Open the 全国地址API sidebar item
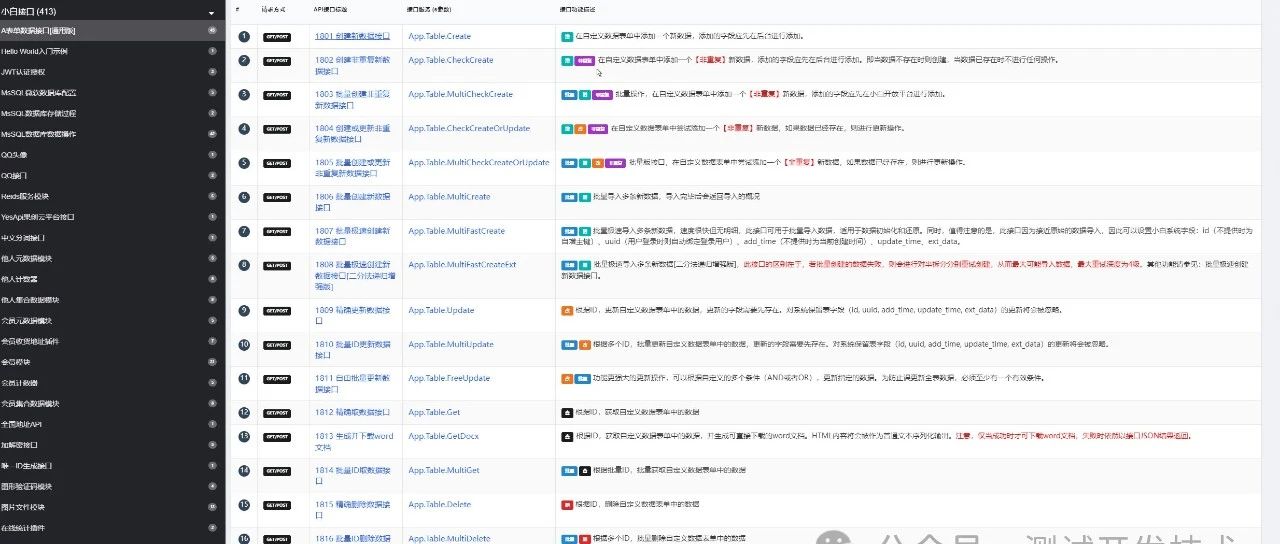 (22, 424)
